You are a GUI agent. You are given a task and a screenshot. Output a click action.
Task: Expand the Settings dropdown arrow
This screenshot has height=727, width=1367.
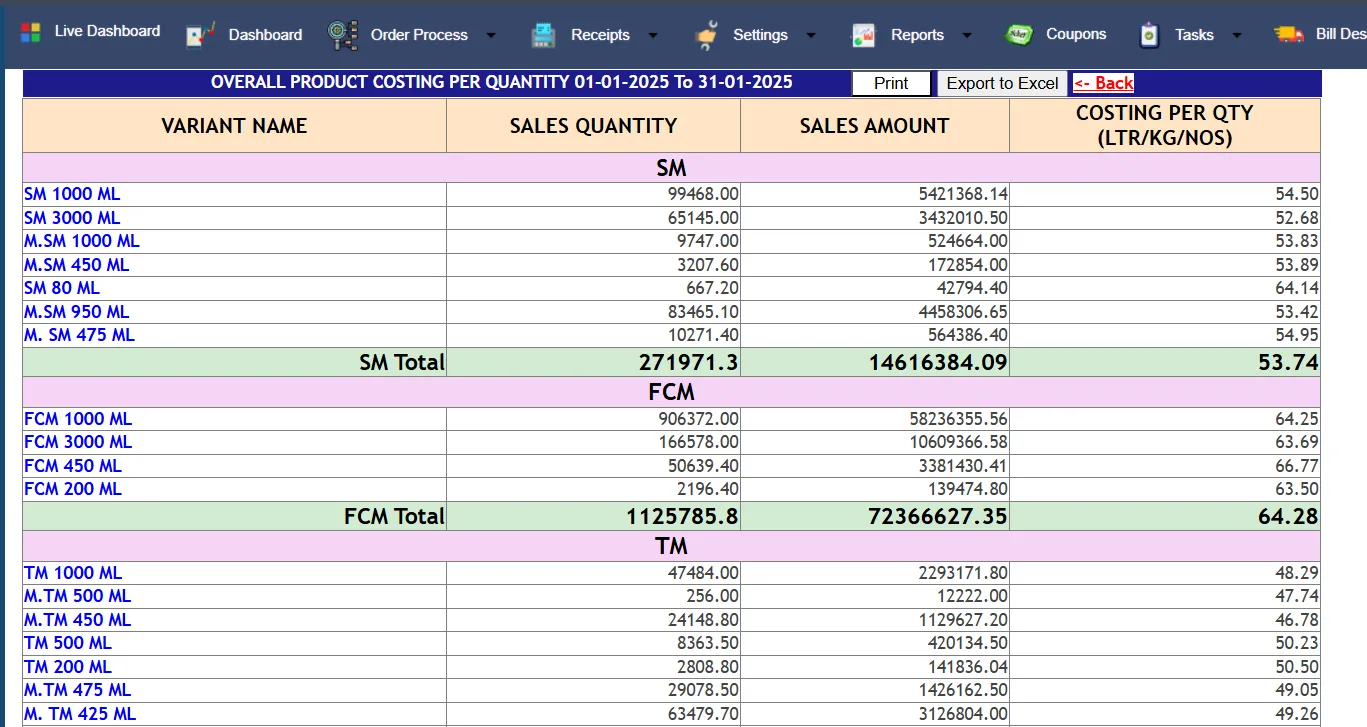click(x=811, y=35)
